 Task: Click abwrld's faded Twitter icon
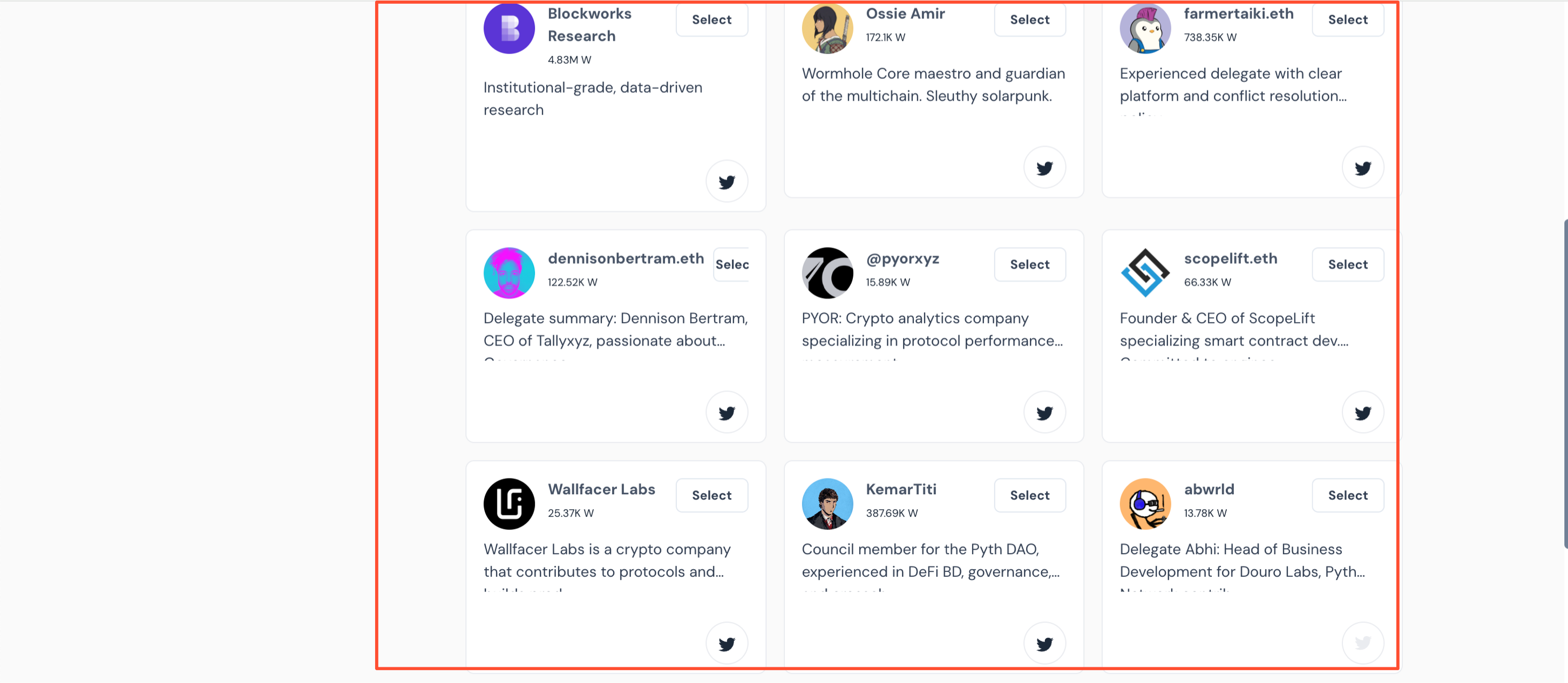coord(1362,643)
